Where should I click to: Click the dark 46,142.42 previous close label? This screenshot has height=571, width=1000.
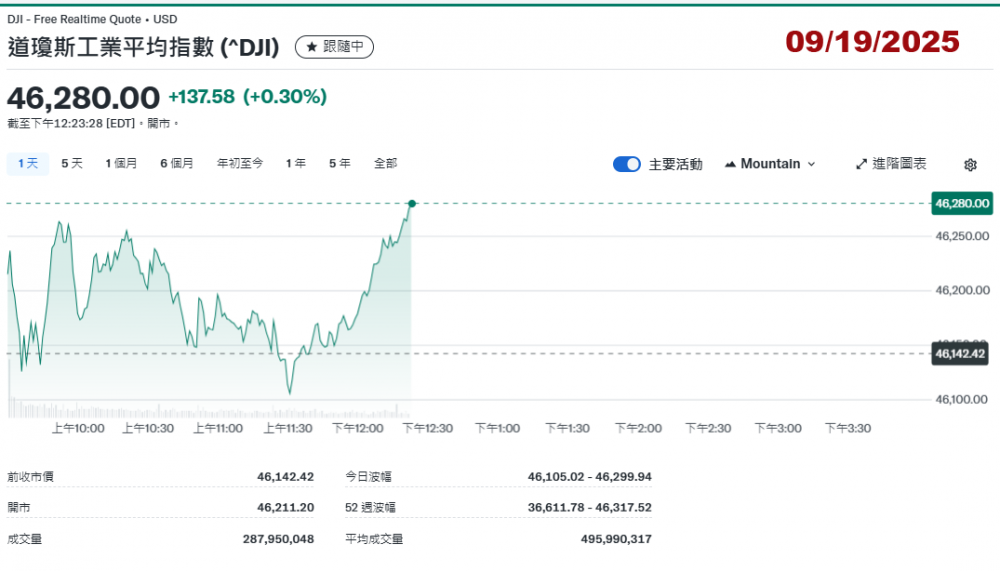[961, 353]
